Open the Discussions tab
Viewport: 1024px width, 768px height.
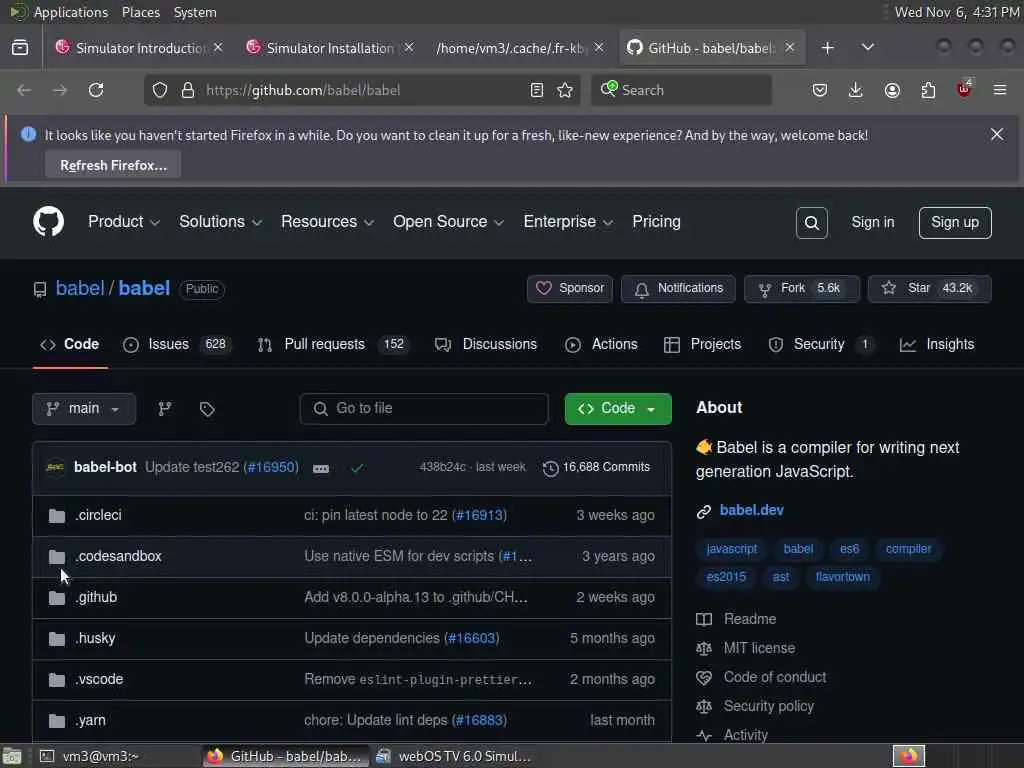point(486,345)
